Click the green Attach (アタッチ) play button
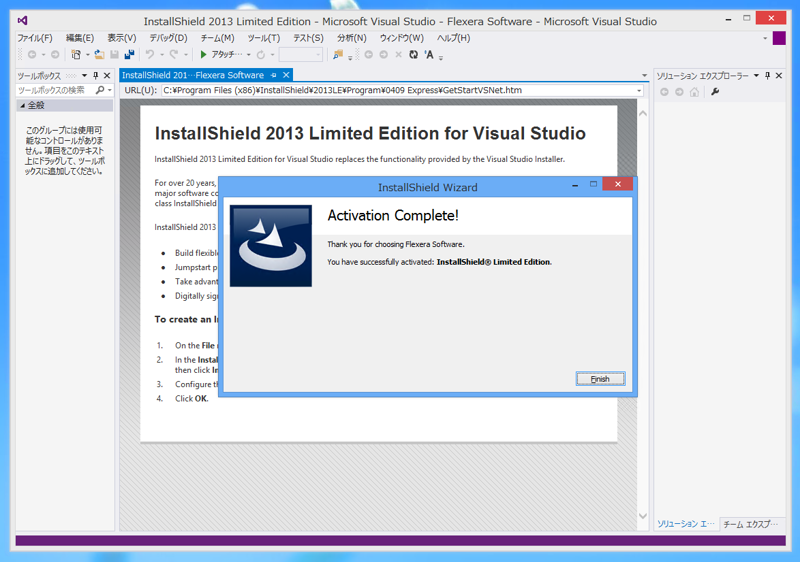Viewport: 800px width, 562px height. [x=204, y=54]
